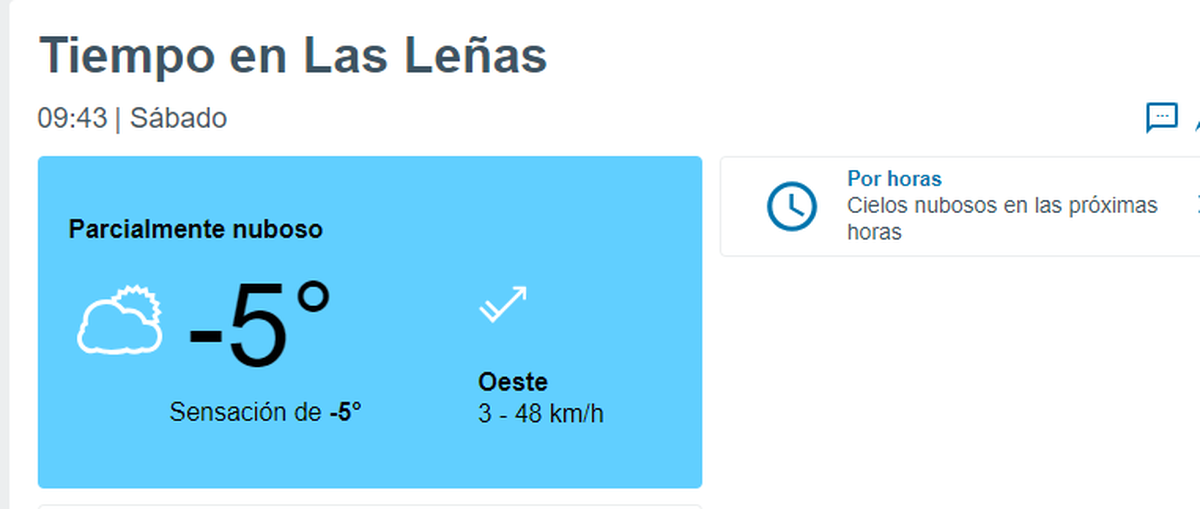Screen dimensions: 1200x509
Task: Expand the Por horas card chevron
Action: [x=1197, y=206]
